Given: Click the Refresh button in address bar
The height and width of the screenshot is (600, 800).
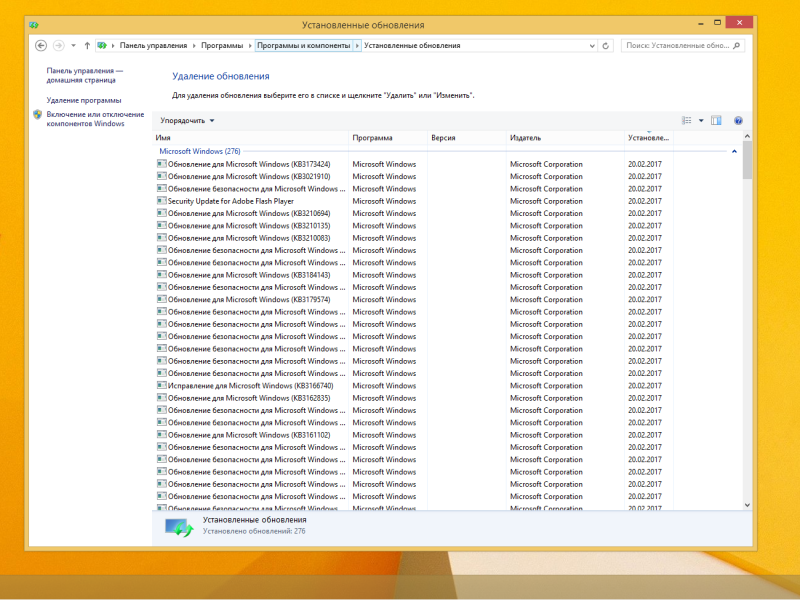Looking at the screenshot, I should coord(606,45).
